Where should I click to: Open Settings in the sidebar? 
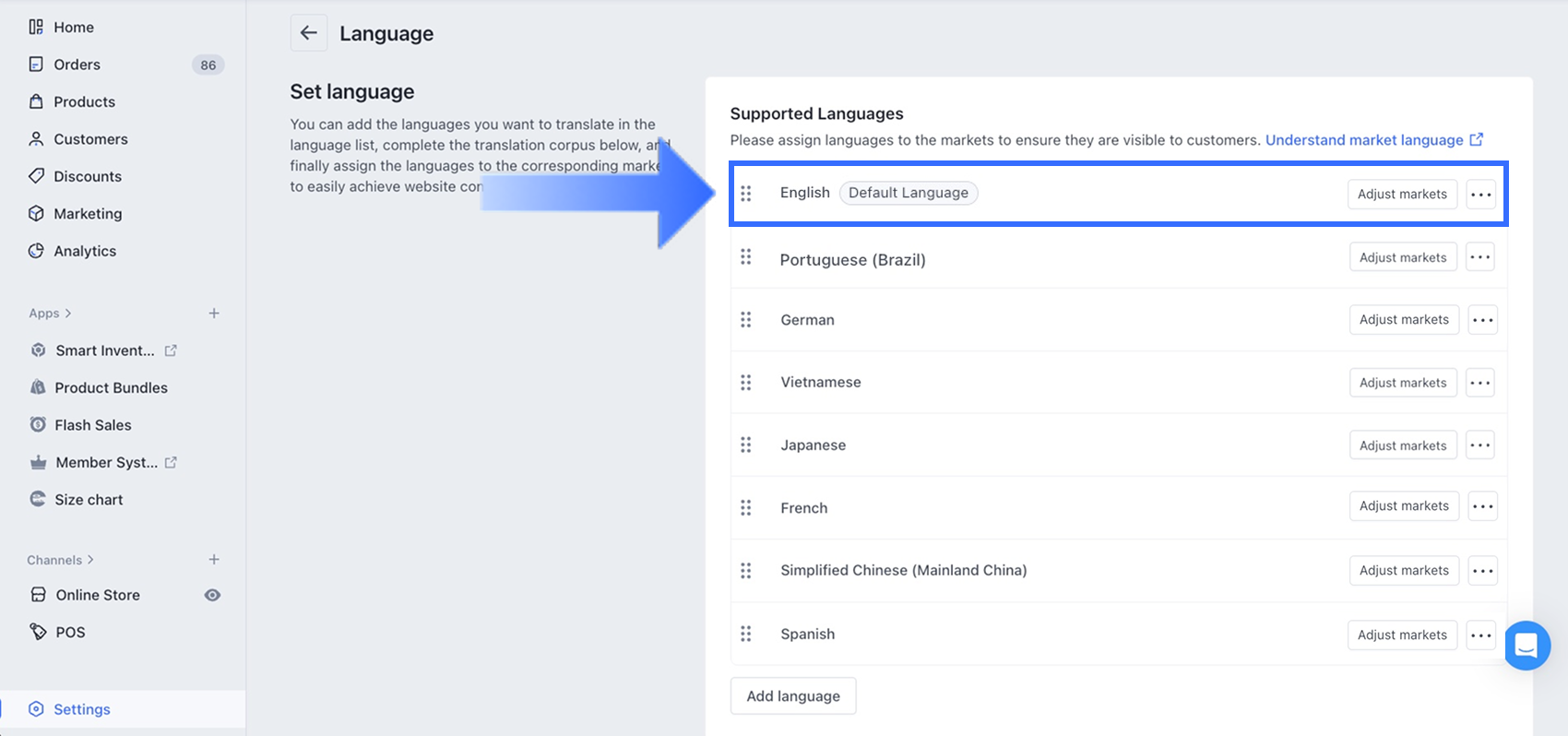click(x=81, y=709)
